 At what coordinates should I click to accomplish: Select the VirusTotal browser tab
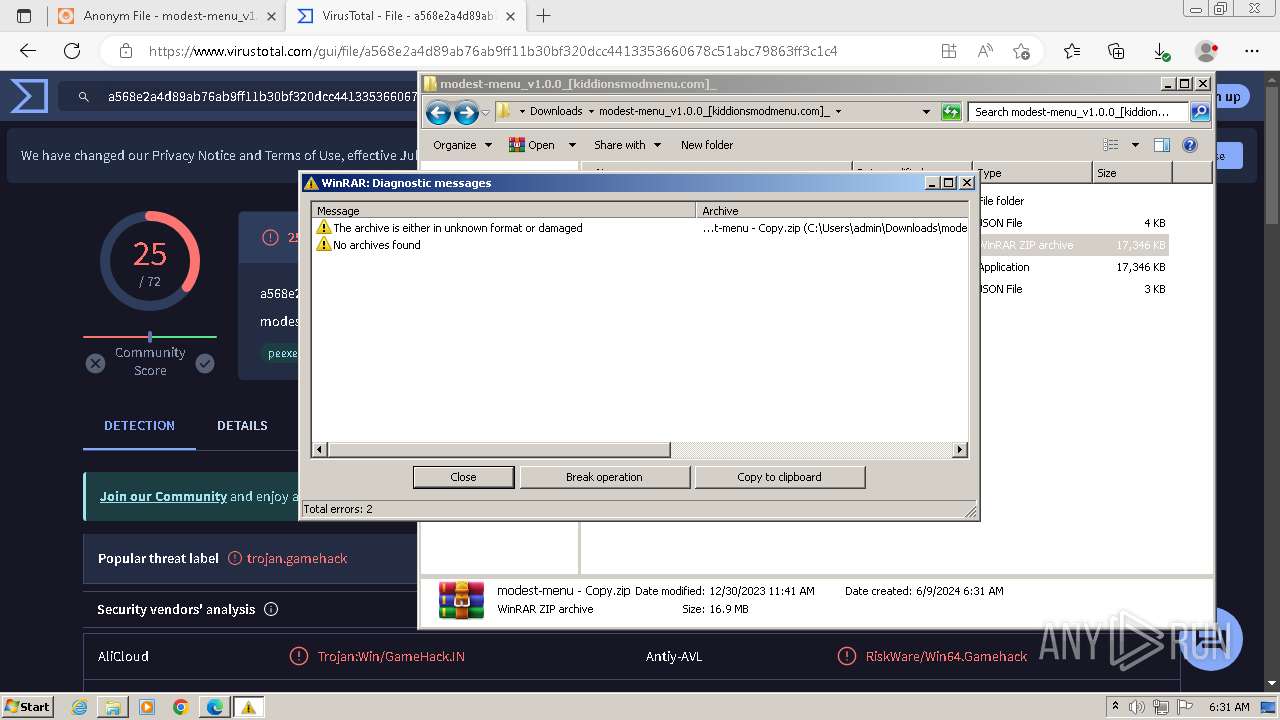point(404,16)
